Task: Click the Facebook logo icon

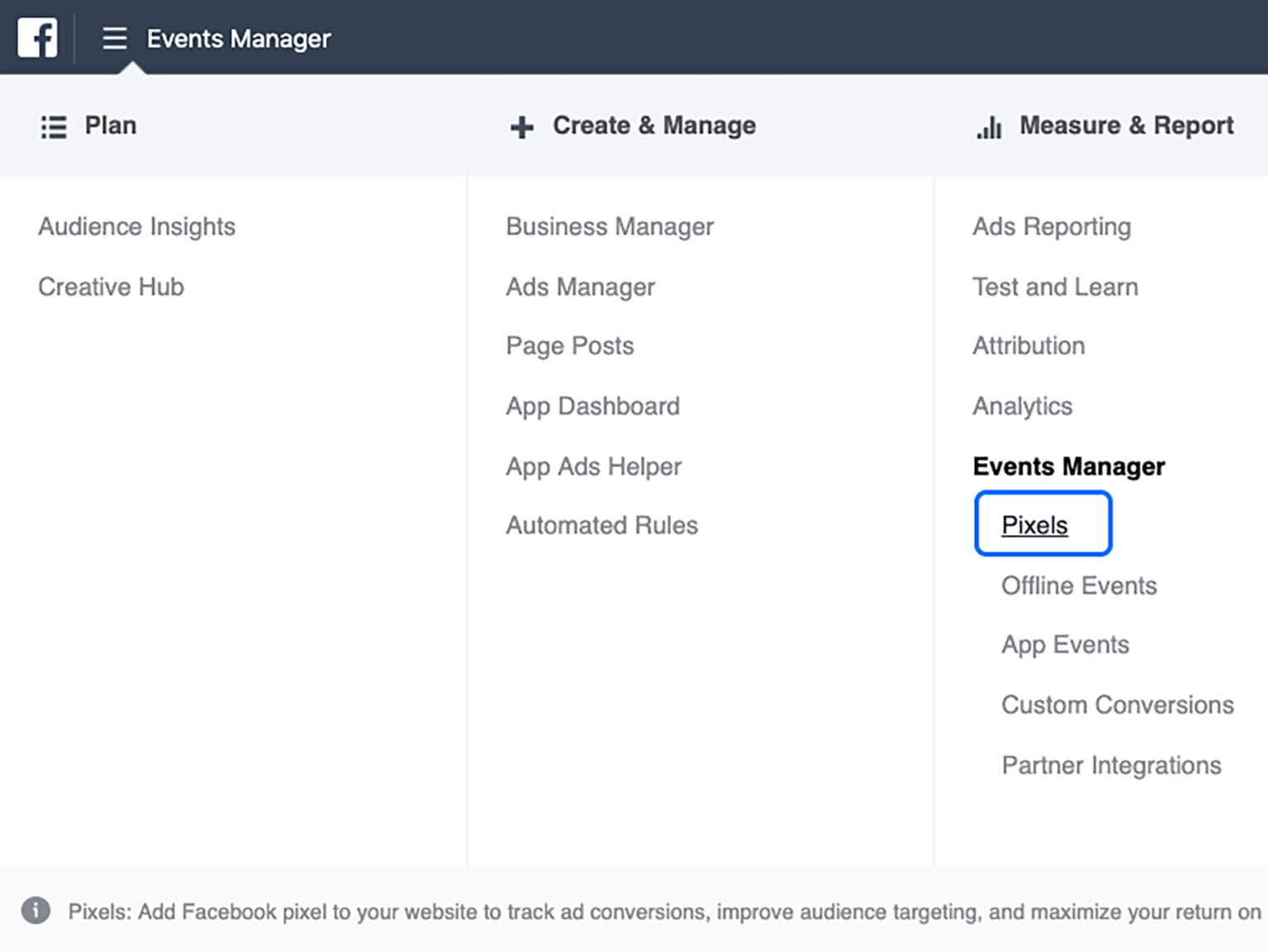Action: pos(38,38)
